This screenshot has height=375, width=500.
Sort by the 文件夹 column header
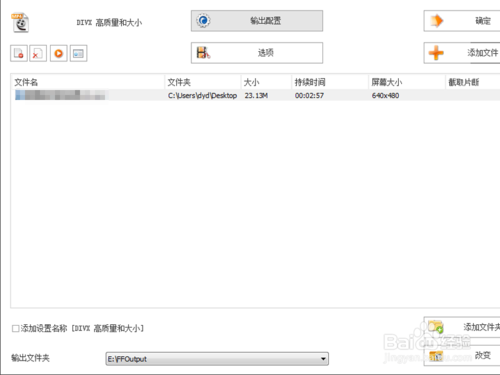pos(203,82)
